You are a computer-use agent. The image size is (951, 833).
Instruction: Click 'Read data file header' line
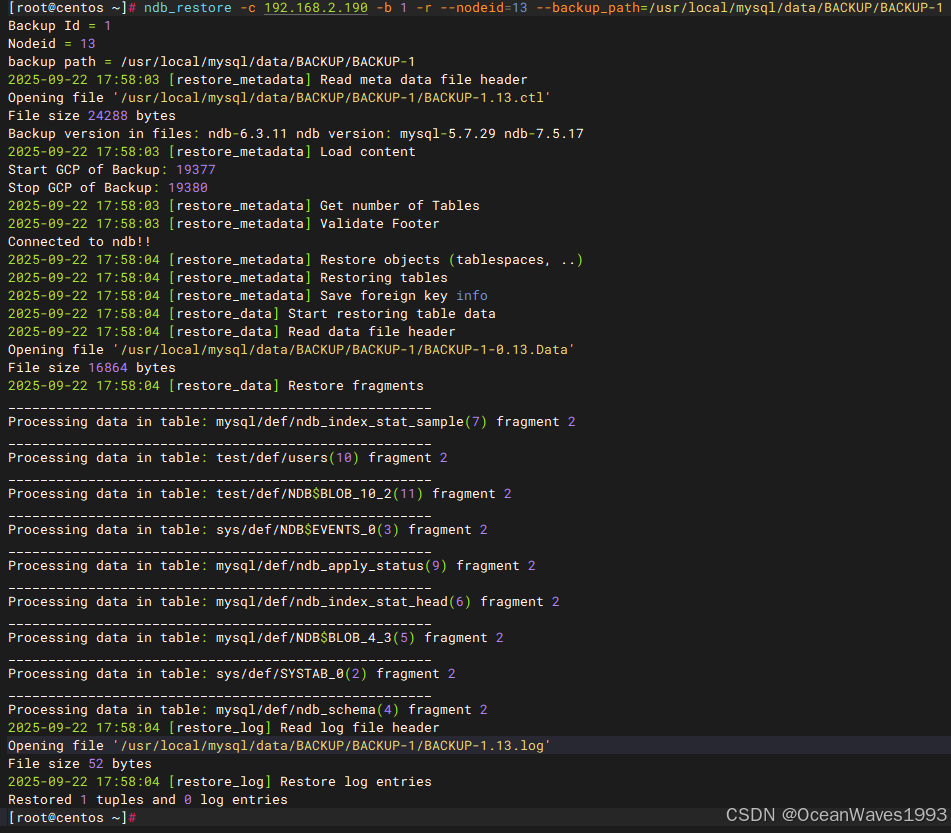coord(232,332)
